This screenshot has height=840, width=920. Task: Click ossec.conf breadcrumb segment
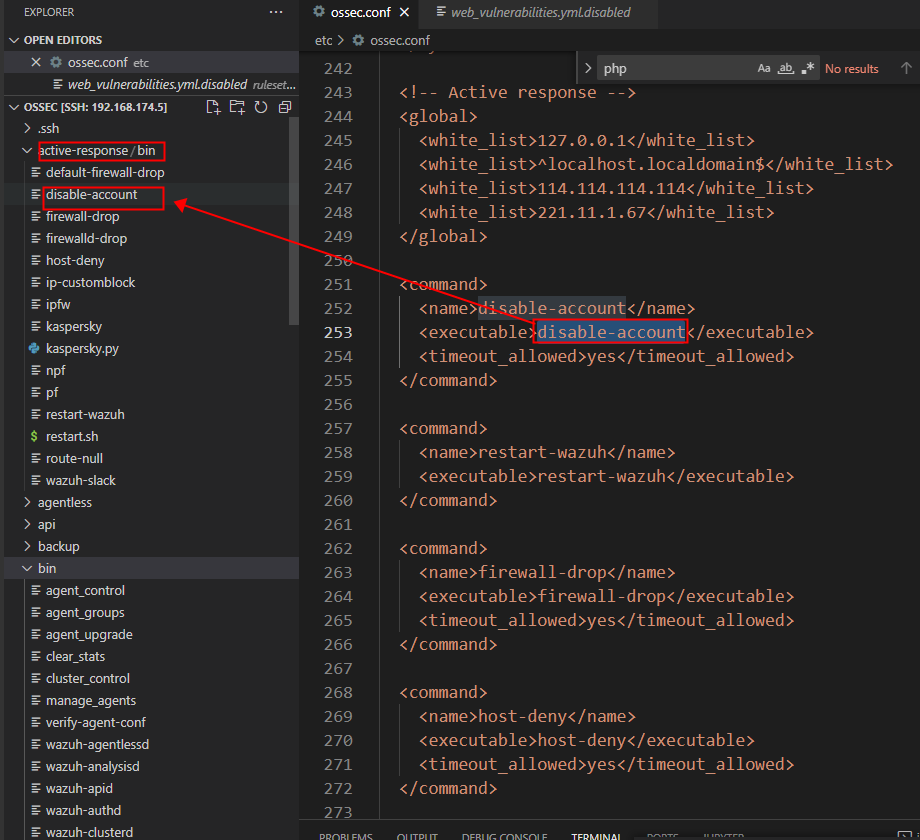pos(400,40)
